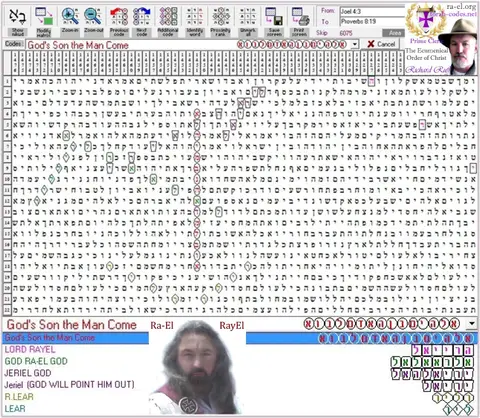Click the Area button

pos(393,33)
